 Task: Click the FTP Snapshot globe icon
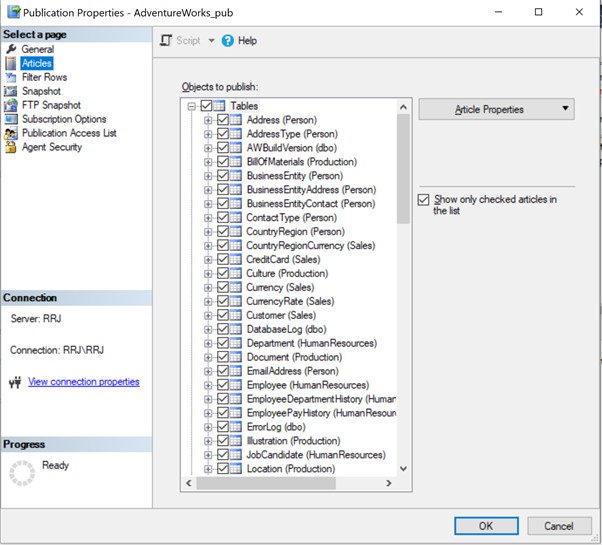pyautogui.click(x=11, y=105)
